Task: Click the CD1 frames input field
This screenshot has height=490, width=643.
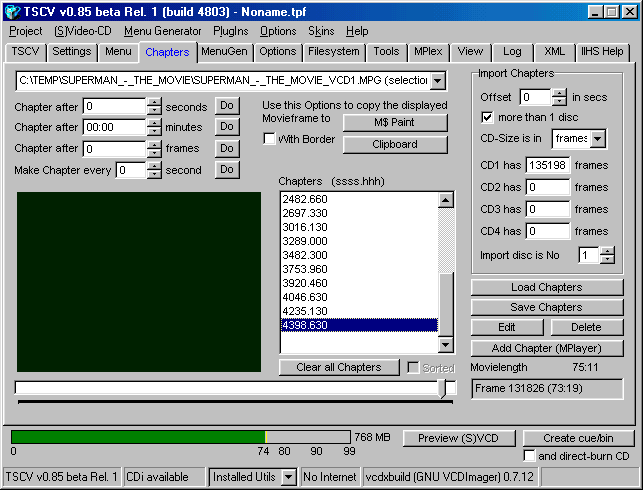Action: 548,165
